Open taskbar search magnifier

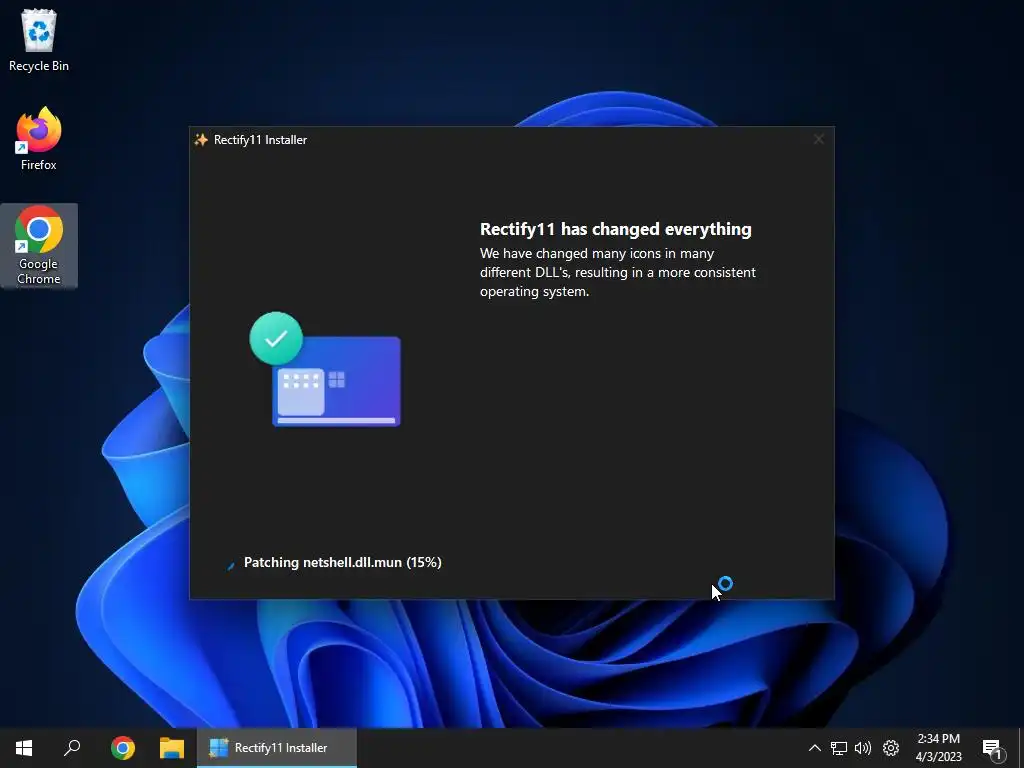[72, 748]
